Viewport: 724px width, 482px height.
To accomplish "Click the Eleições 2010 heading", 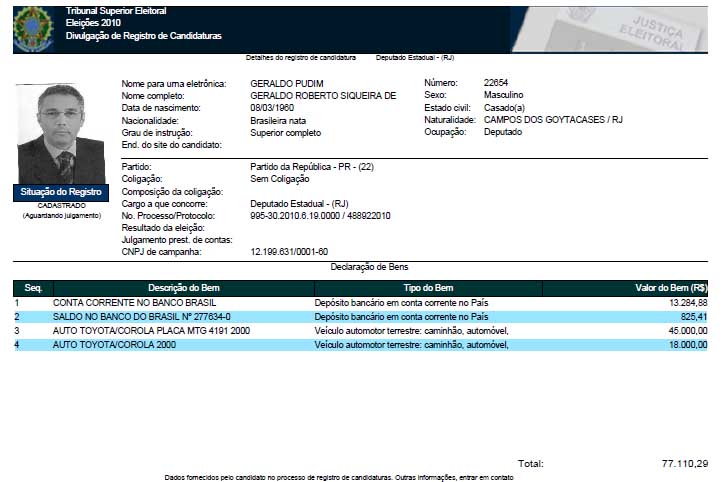I will coord(93,23).
